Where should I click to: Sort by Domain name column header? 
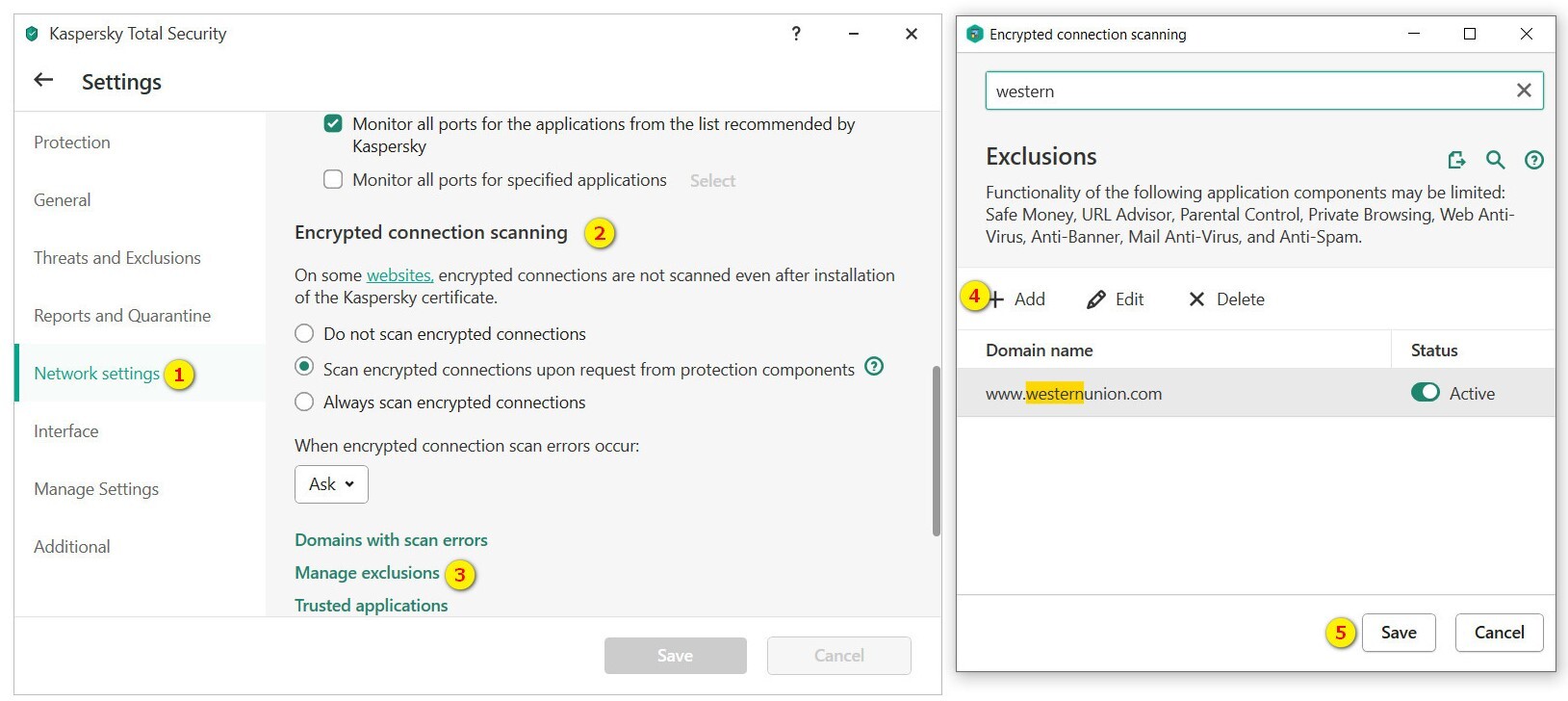coord(1040,350)
